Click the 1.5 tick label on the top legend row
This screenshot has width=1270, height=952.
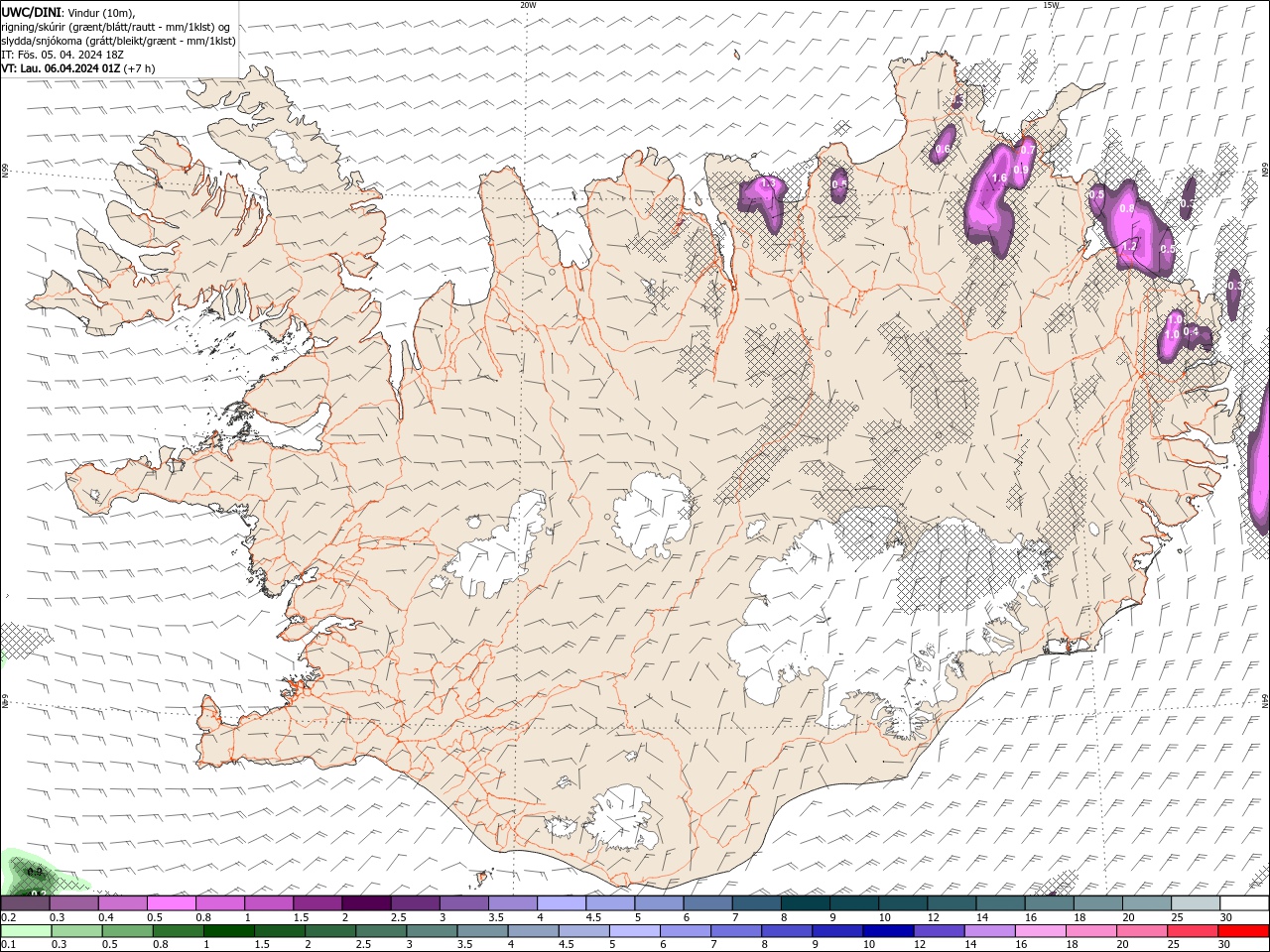pos(301,917)
